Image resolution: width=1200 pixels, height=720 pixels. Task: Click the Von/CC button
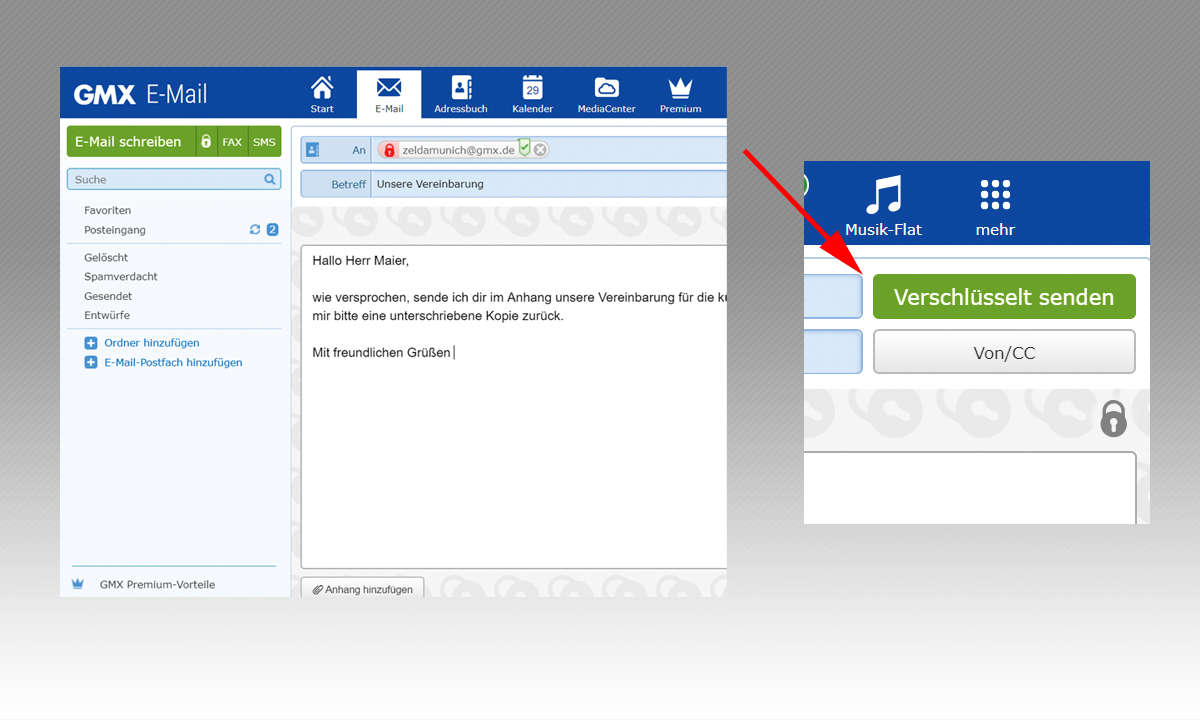pos(1004,352)
